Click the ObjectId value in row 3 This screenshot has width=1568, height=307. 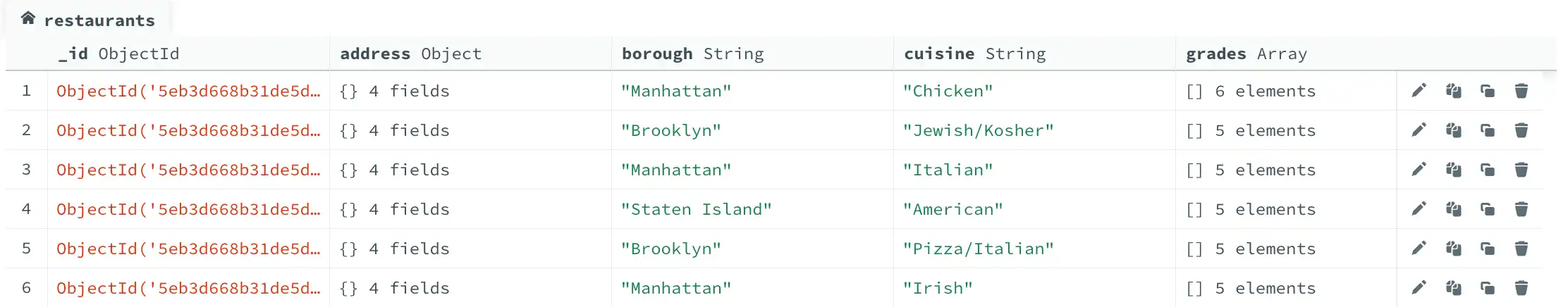tap(188, 170)
